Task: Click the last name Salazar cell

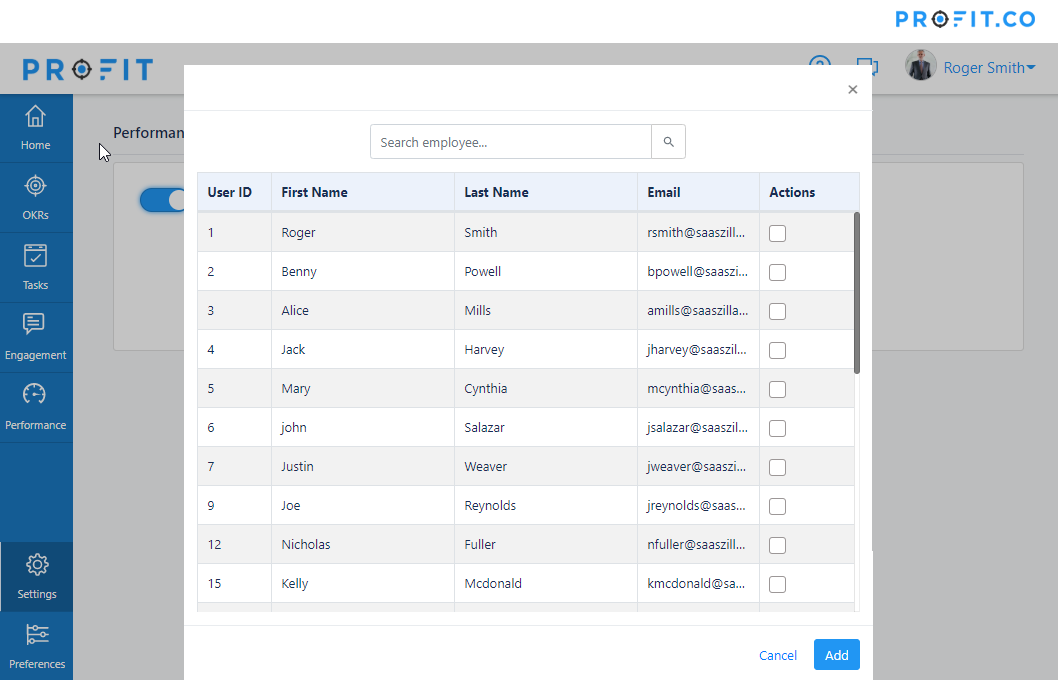Action: point(546,428)
